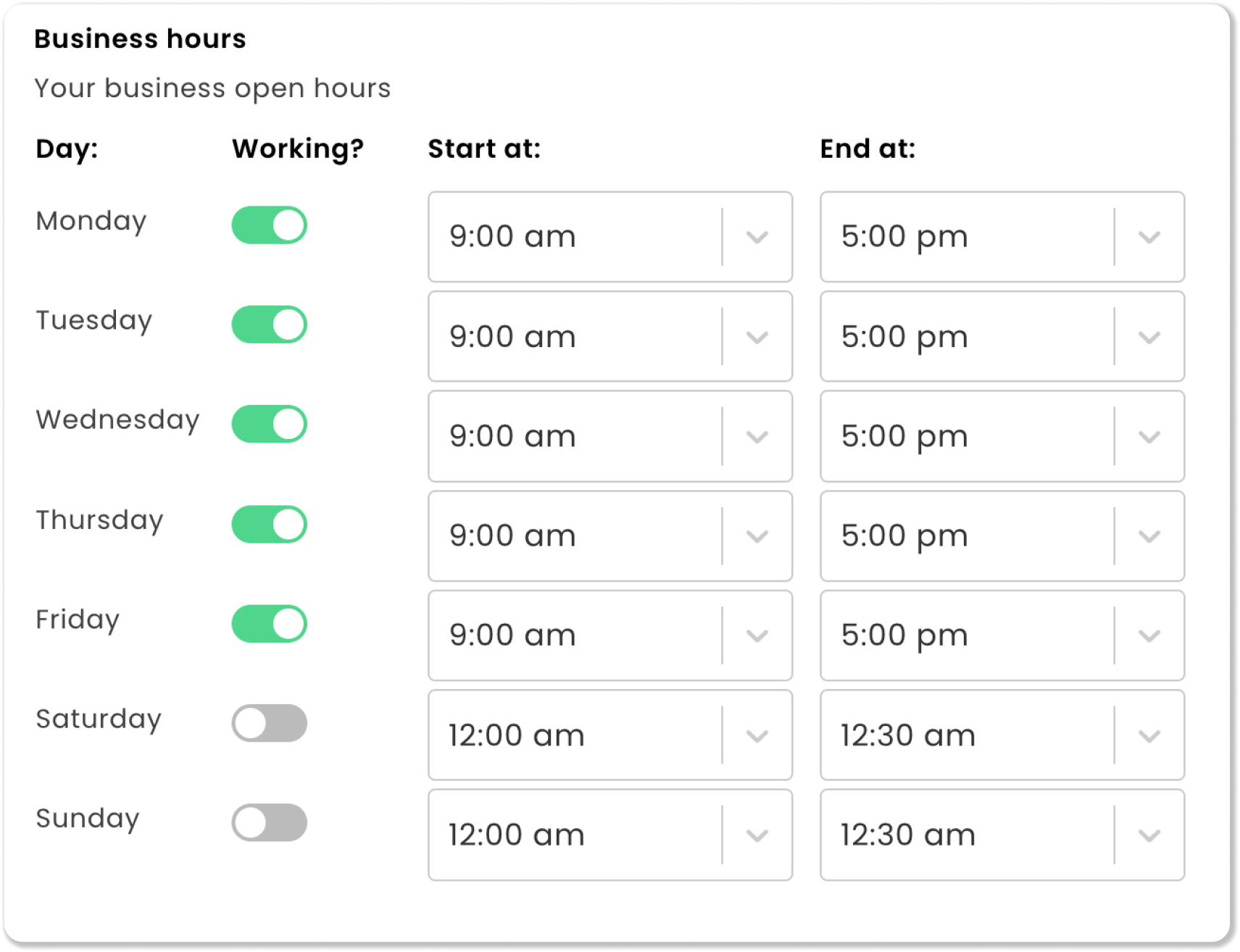Turn on the Sunday working toggle

269,822
